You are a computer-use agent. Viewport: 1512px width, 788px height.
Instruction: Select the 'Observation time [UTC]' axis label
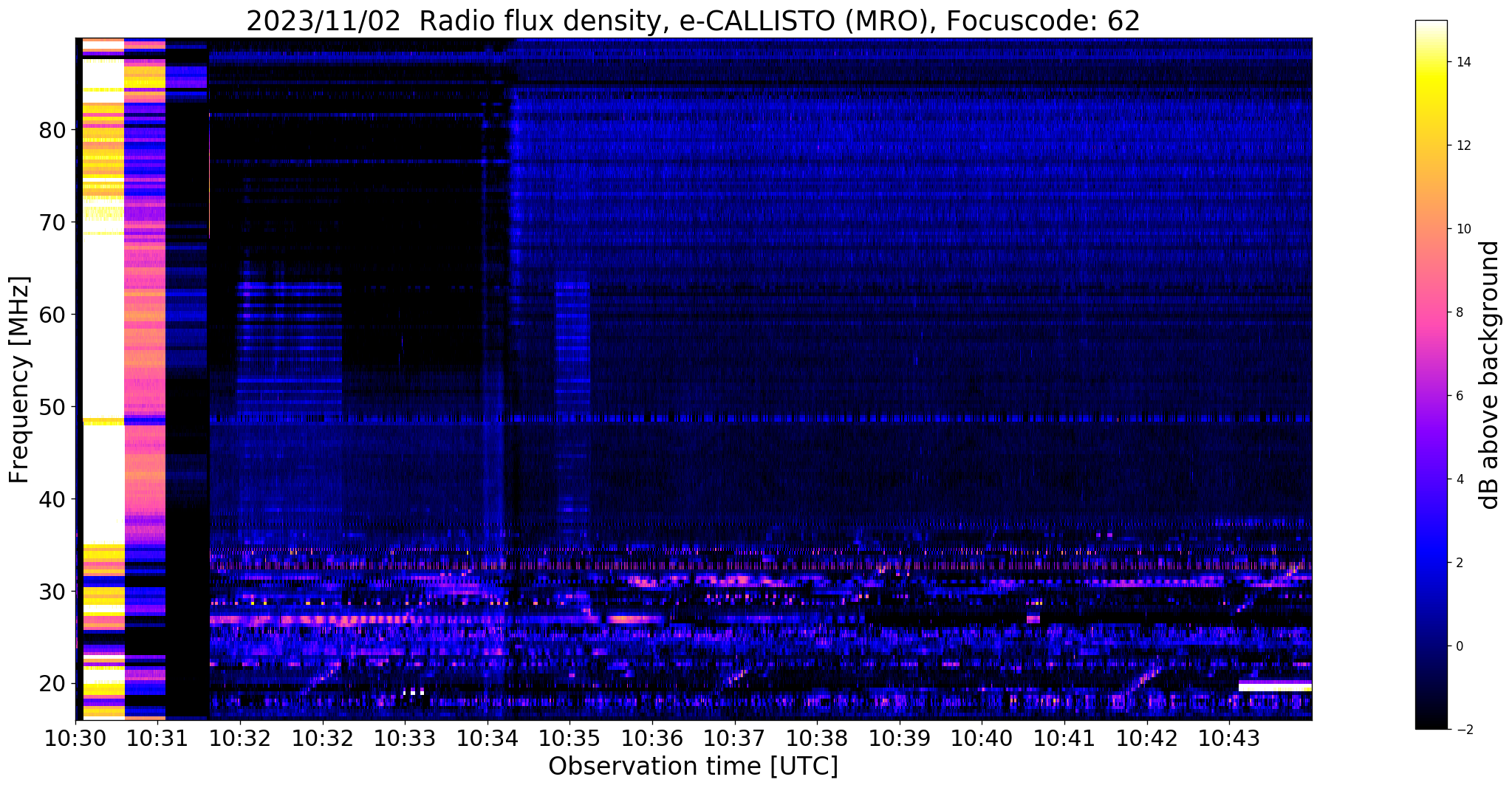(x=693, y=766)
